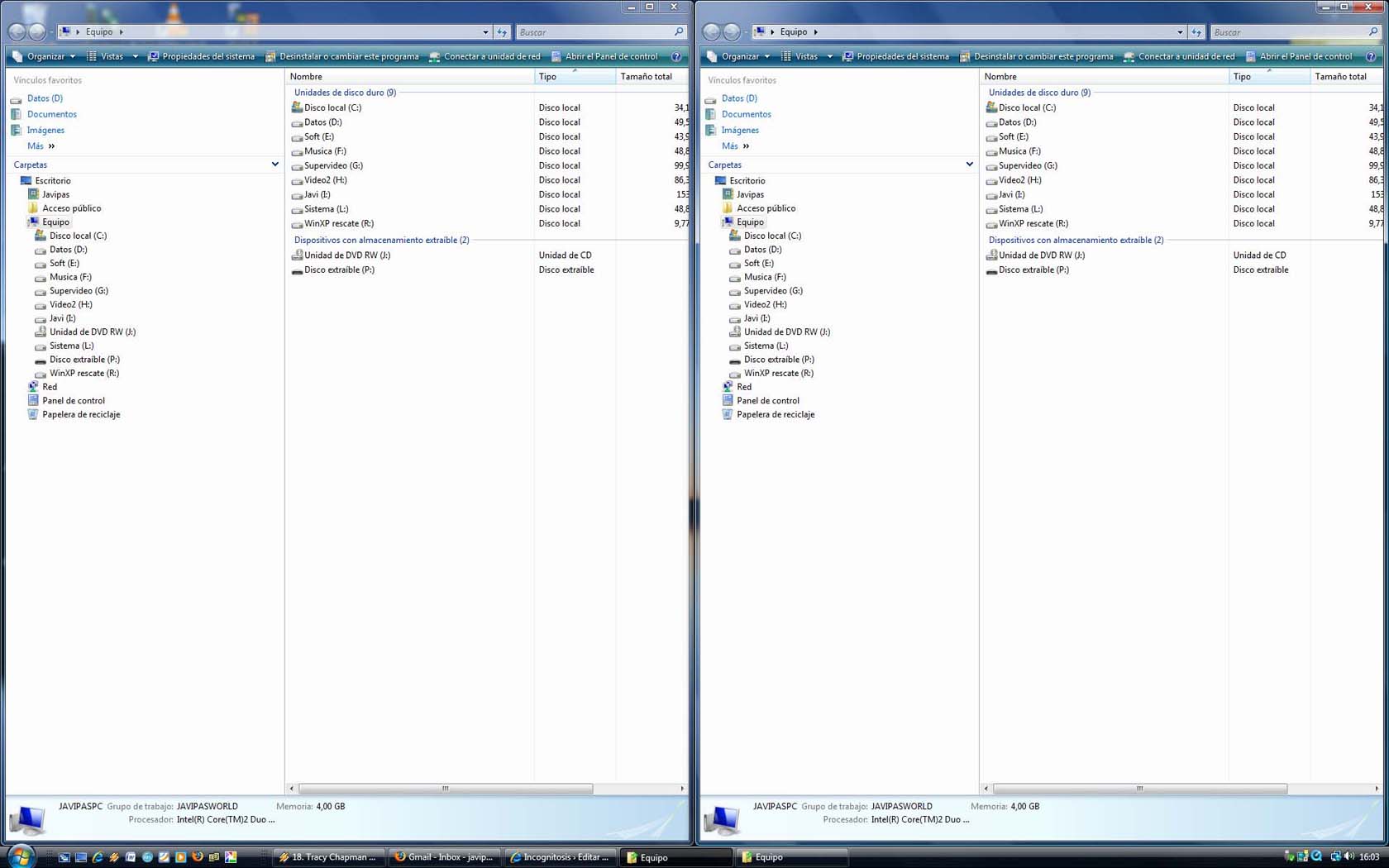The width and height of the screenshot is (1389, 868).
Task: Click the Refresh button beside the left address bar
Action: point(502,32)
